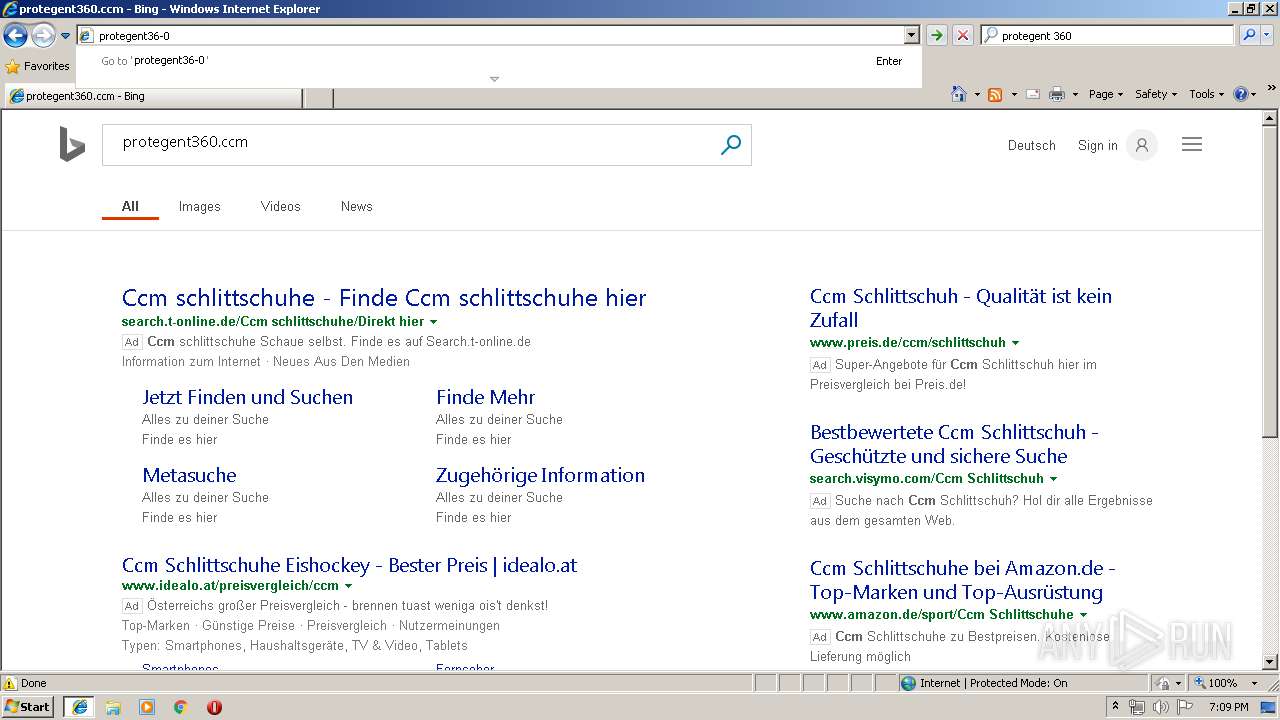Click the Help question mark icon
The height and width of the screenshot is (720, 1280).
(1241, 94)
